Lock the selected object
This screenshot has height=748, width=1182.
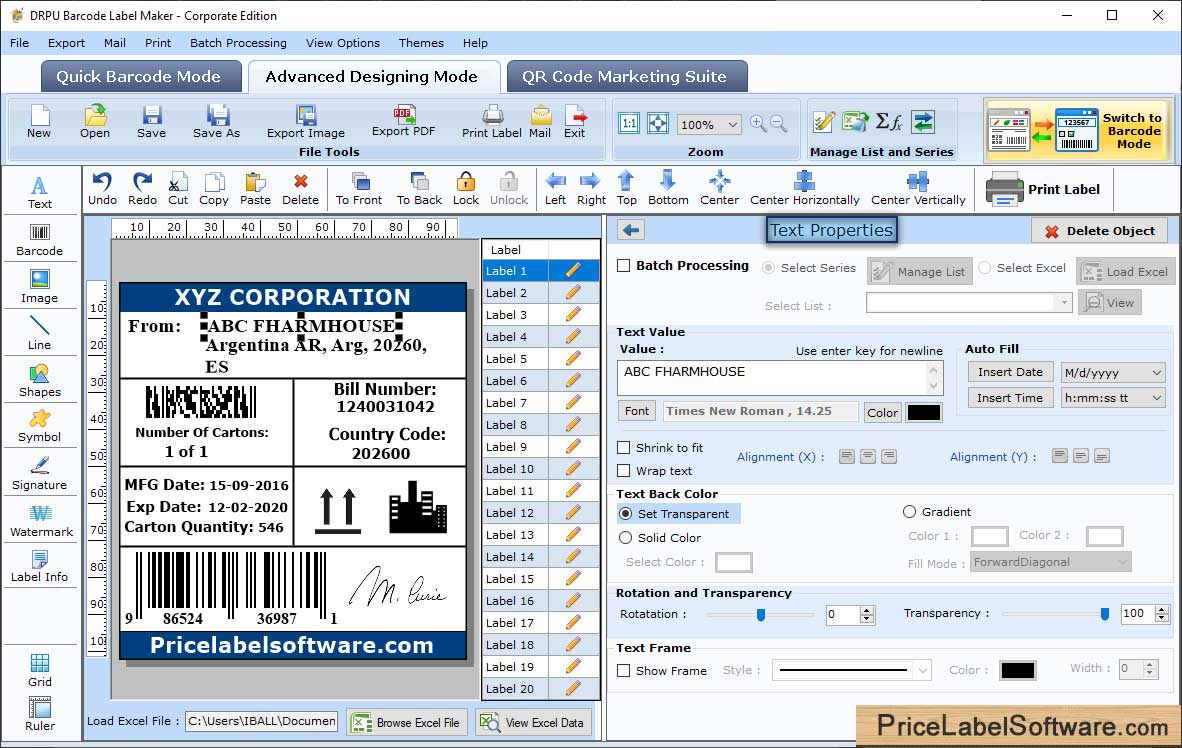pos(466,189)
